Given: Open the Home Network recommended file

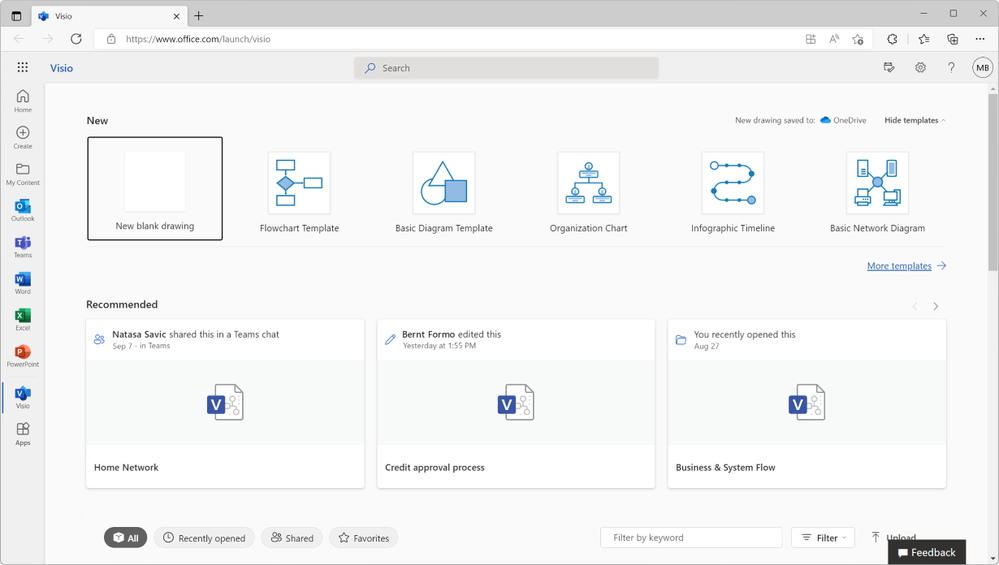Looking at the screenshot, I should [x=225, y=404].
